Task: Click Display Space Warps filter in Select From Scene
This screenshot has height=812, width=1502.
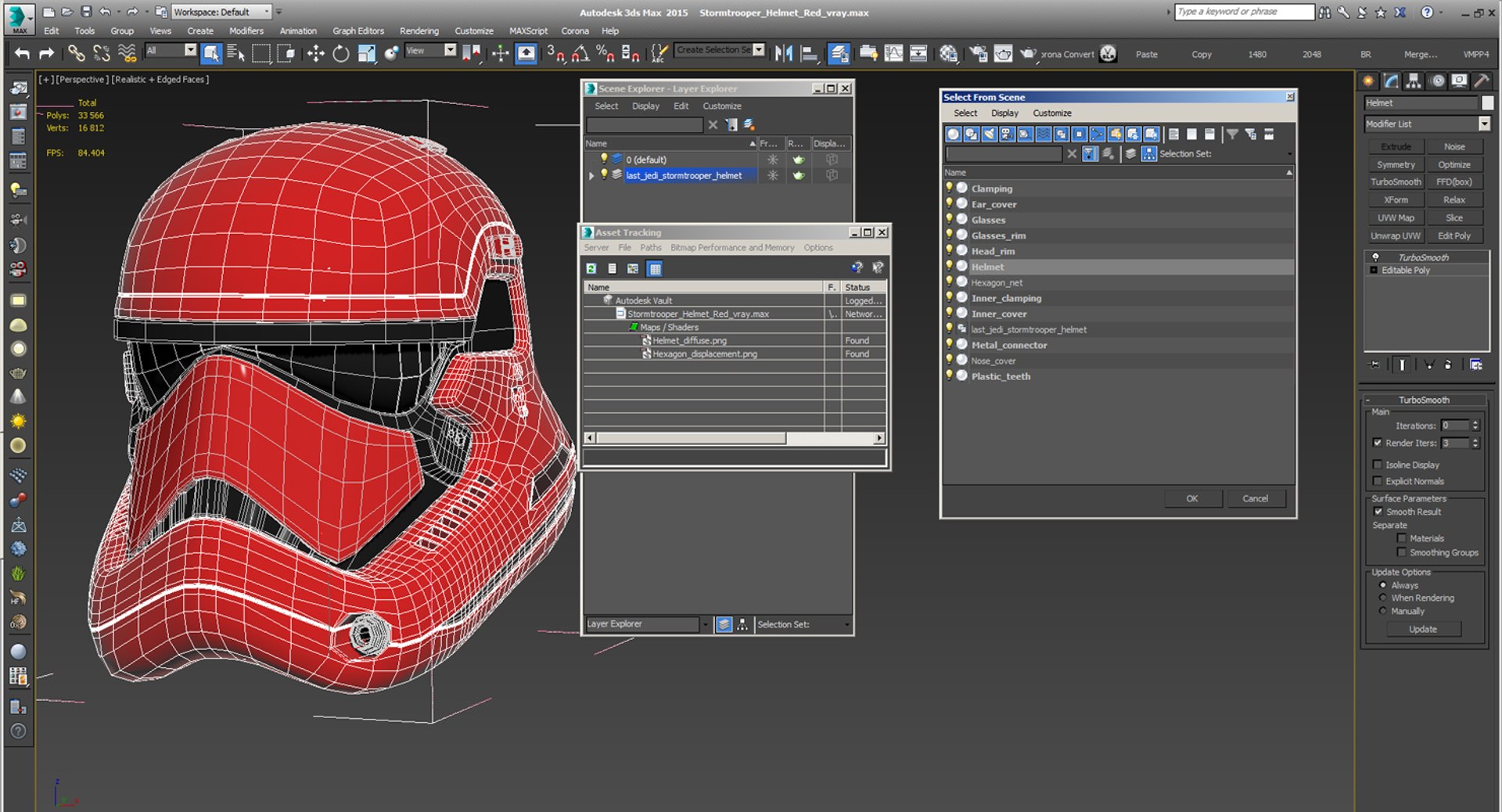Action: pyautogui.click(x=1043, y=134)
